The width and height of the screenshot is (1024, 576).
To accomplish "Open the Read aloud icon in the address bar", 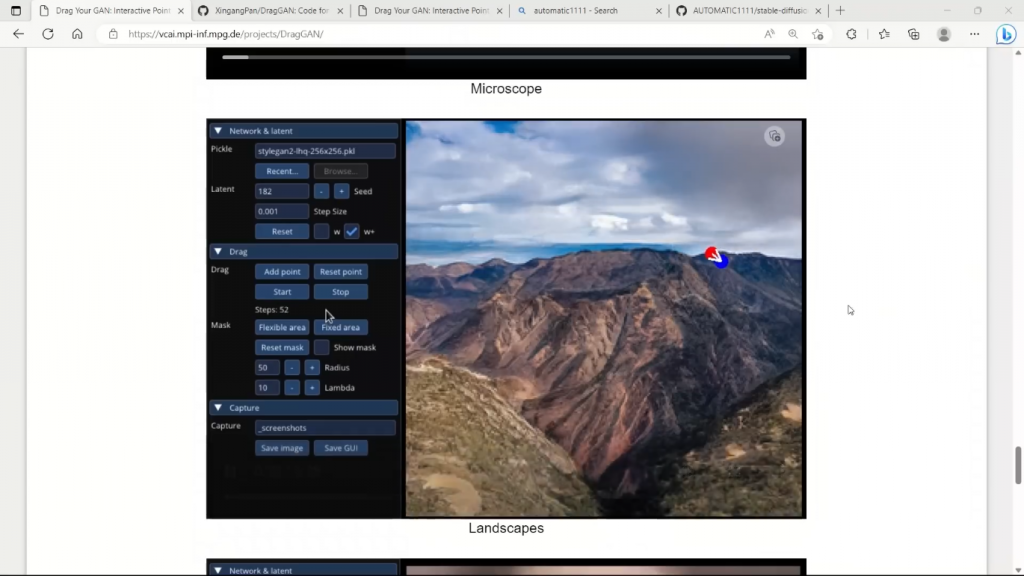I will (x=769, y=34).
